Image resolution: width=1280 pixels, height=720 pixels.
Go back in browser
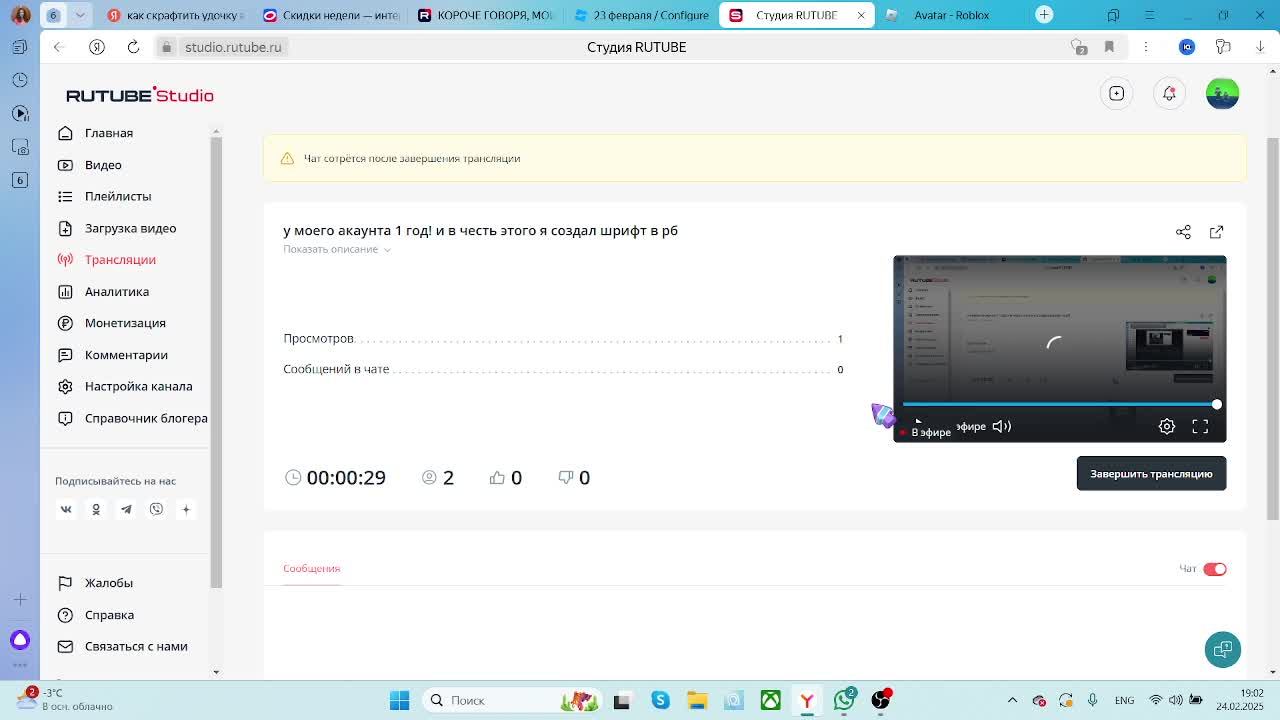click(x=59, y=47)
